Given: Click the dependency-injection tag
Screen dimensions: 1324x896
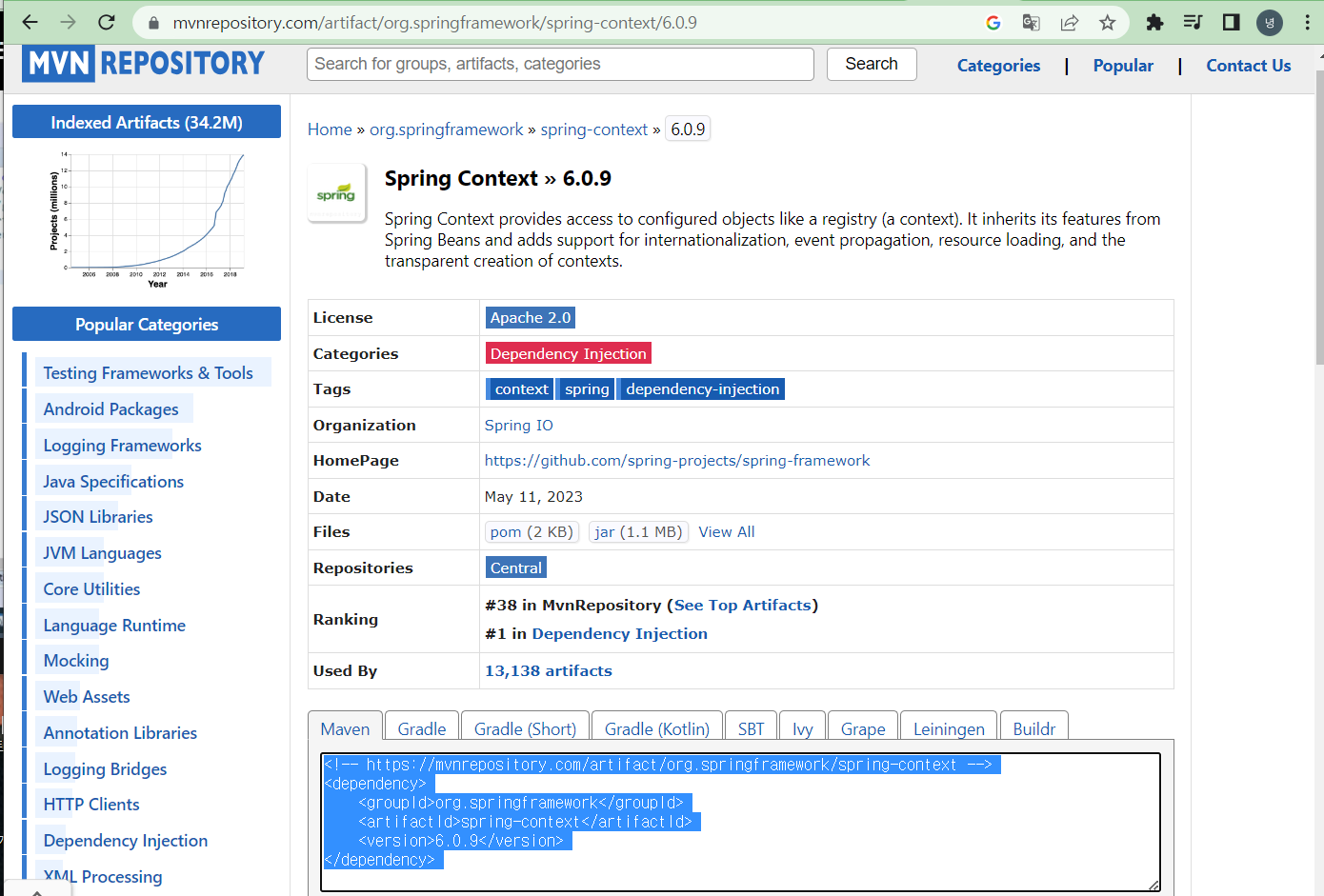Looking at the screenshot, I should (702, 389).
